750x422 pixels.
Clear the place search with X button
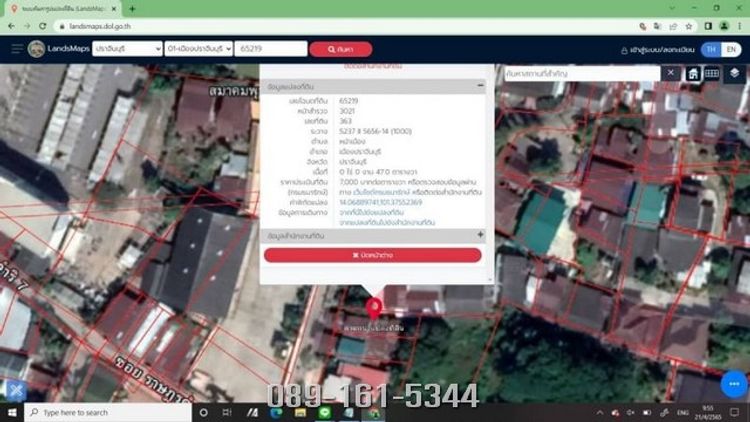pyautogui.click(x=671, y=73)
